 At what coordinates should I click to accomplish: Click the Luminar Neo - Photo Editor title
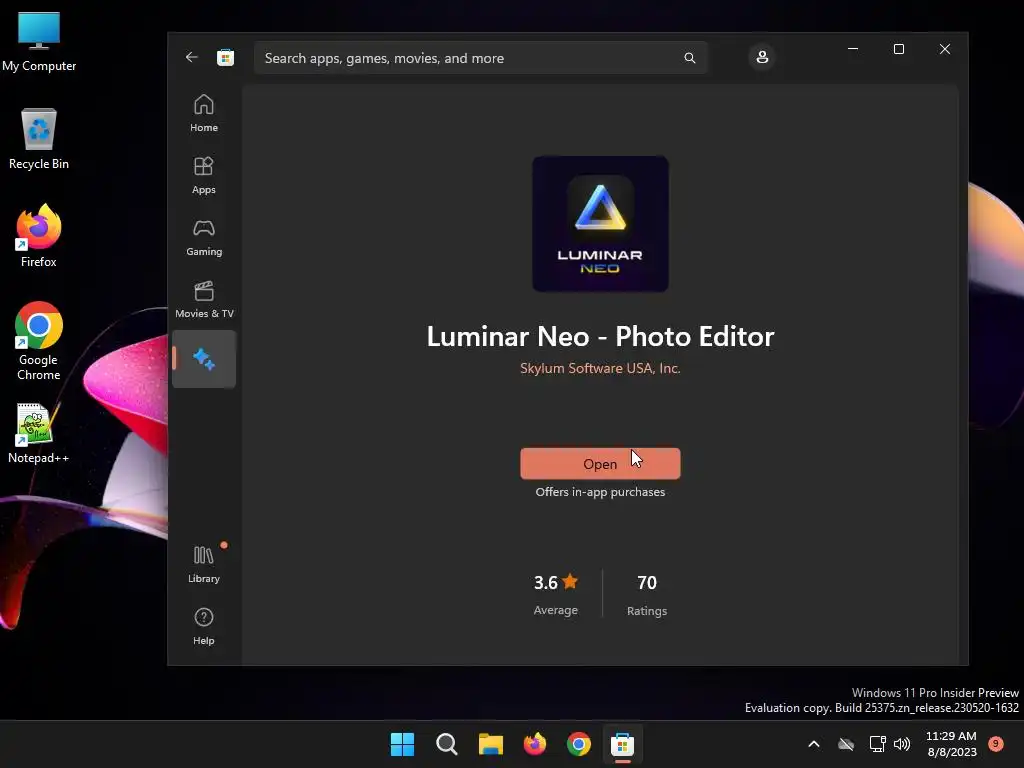click(600, 336)
